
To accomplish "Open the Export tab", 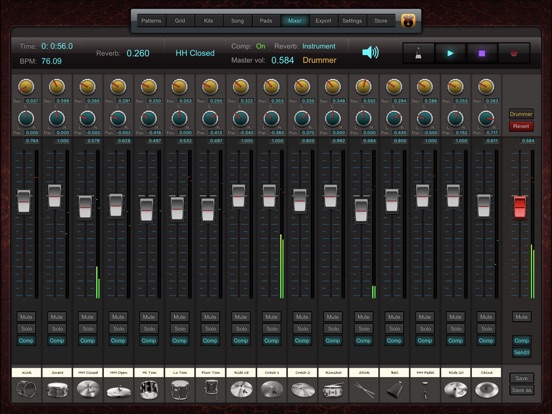I will pyautogui.click(x=323, y=21).
